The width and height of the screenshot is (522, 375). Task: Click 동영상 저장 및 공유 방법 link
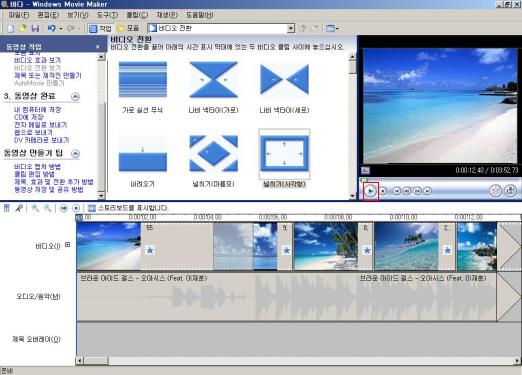coord(49,189)
